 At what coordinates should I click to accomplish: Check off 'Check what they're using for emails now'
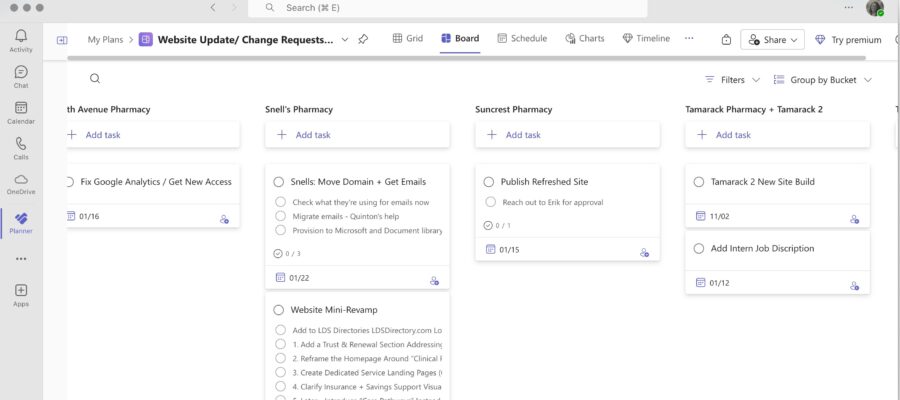(x=280, y=202)
